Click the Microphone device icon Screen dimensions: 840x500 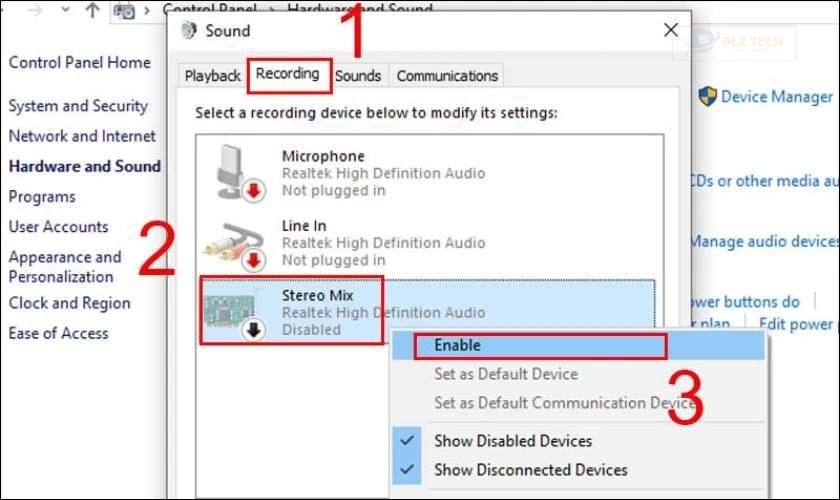point(238,171)
